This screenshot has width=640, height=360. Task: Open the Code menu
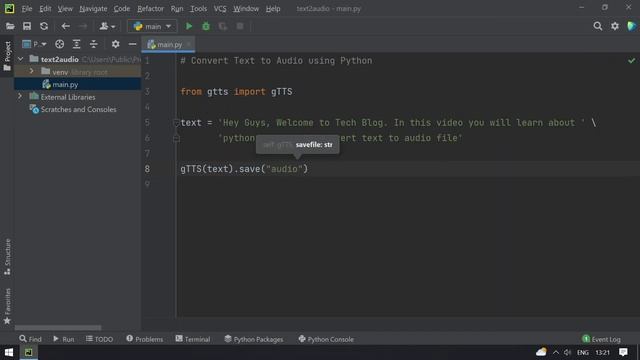click(122, 9)
